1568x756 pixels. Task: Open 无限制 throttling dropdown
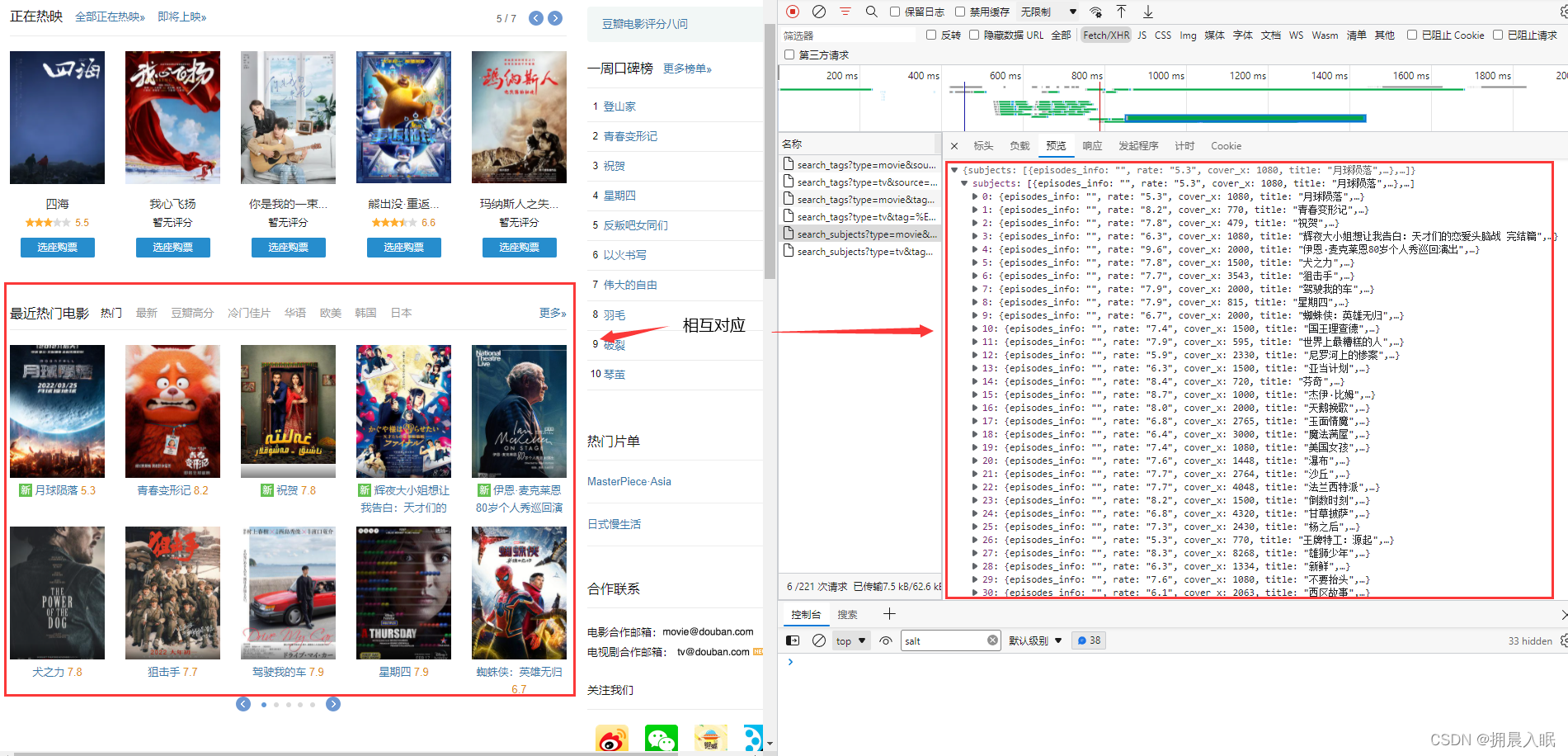pyautogui.click(x=1048, y=12)
